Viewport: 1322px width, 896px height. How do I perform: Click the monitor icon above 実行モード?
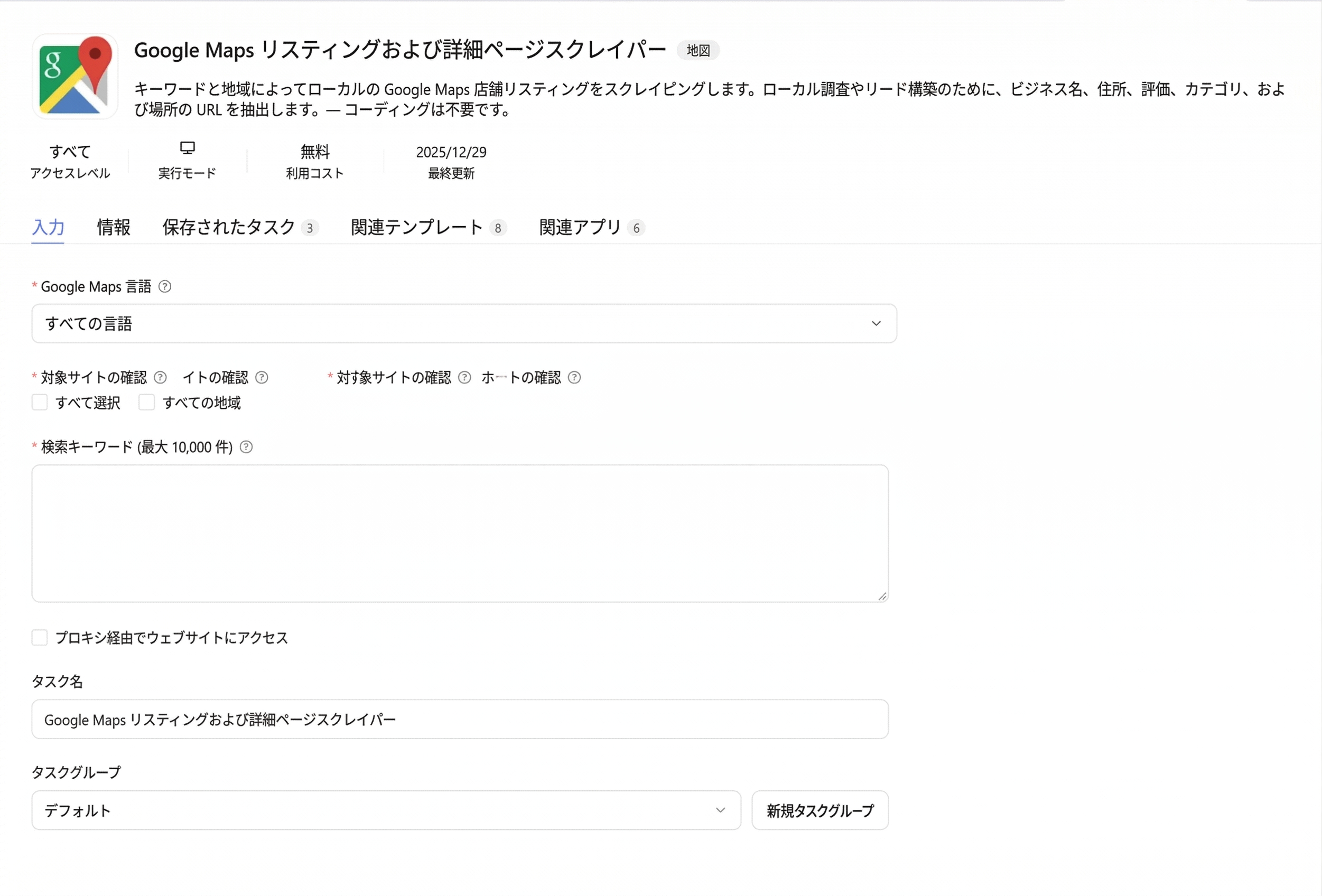point(188,147)
